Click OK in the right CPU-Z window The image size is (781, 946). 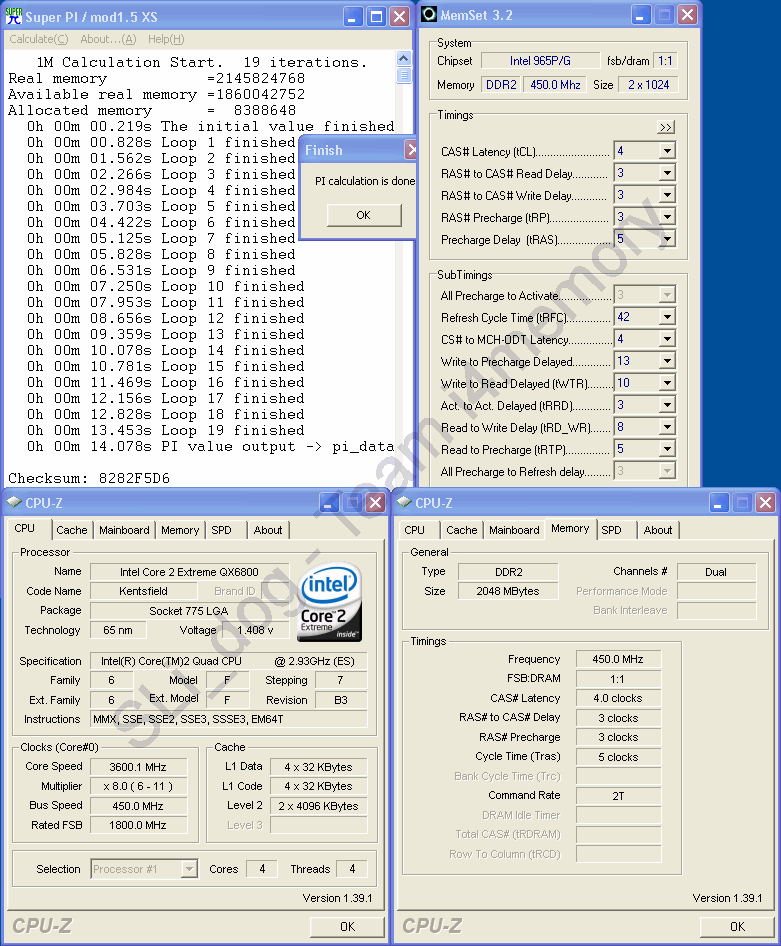737,927
